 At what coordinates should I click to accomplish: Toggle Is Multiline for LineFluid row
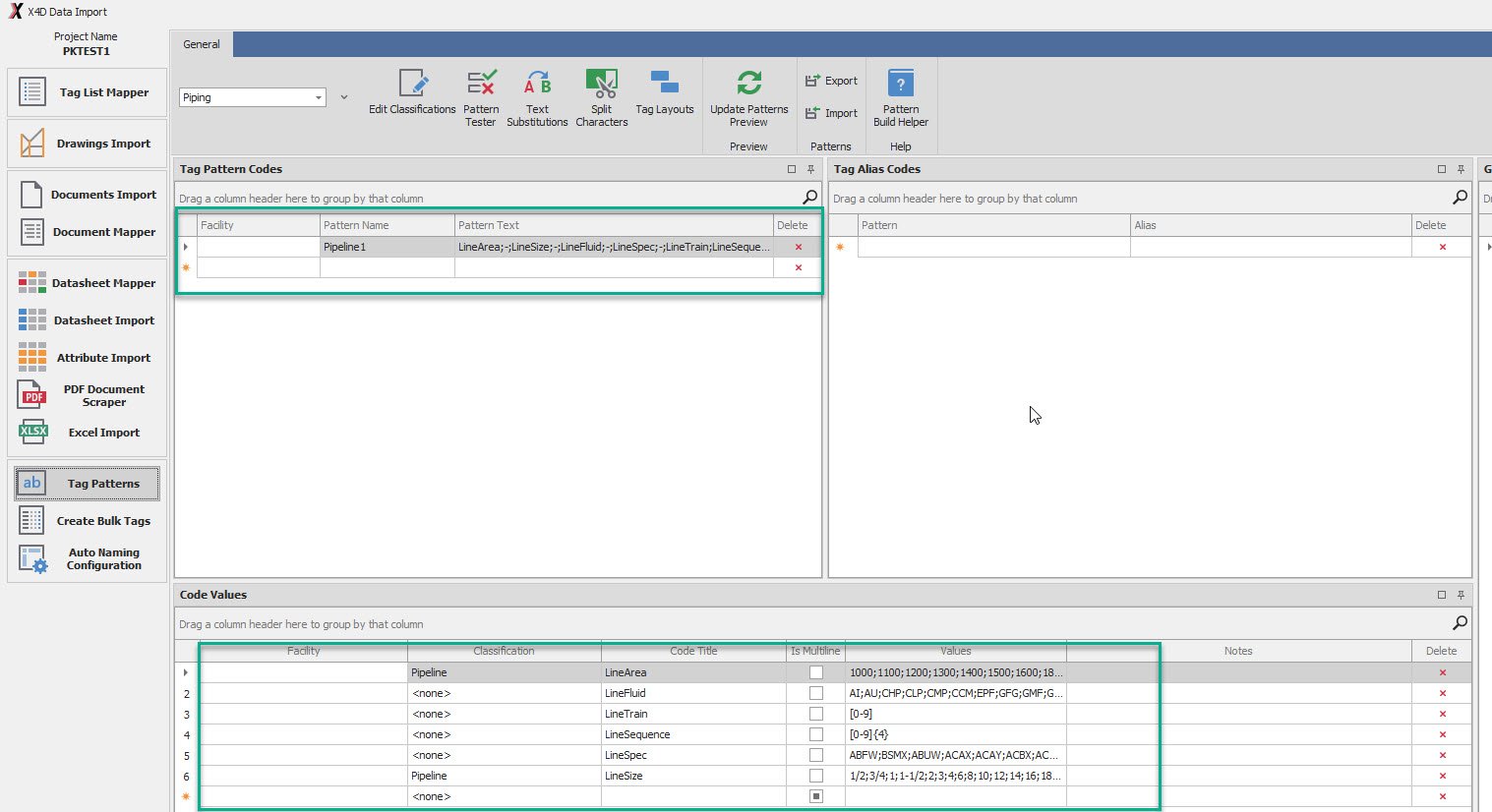click(815, 693)
